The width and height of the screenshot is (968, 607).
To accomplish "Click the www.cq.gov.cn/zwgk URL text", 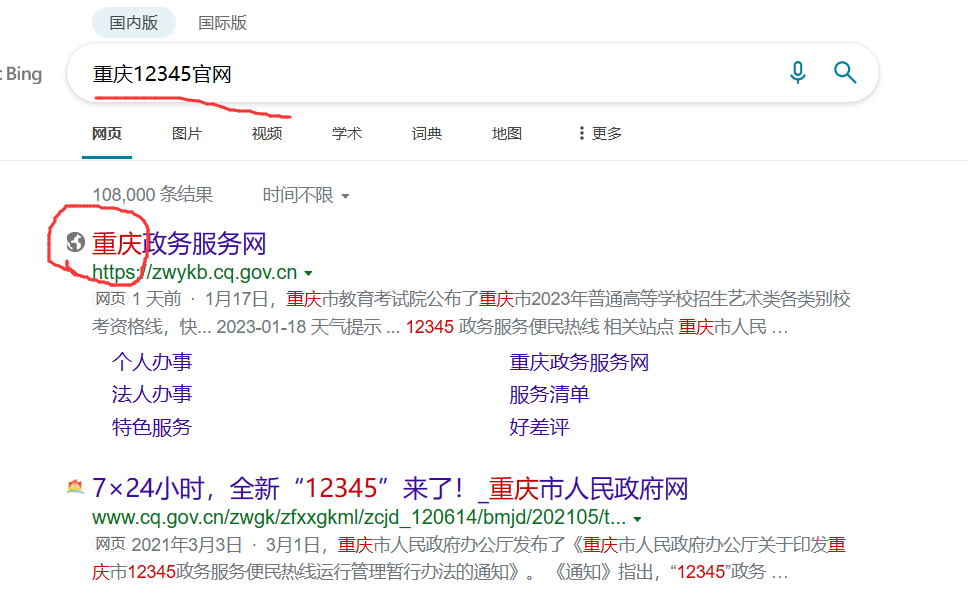I will click(x=359, y=517).
